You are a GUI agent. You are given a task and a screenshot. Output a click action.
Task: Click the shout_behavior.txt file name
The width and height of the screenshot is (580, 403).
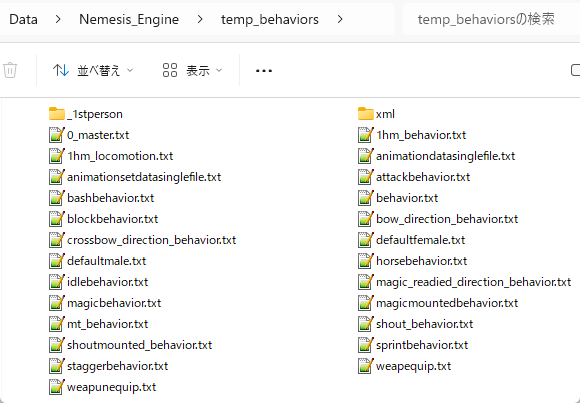pyautogui.click(x=425, y=324)
